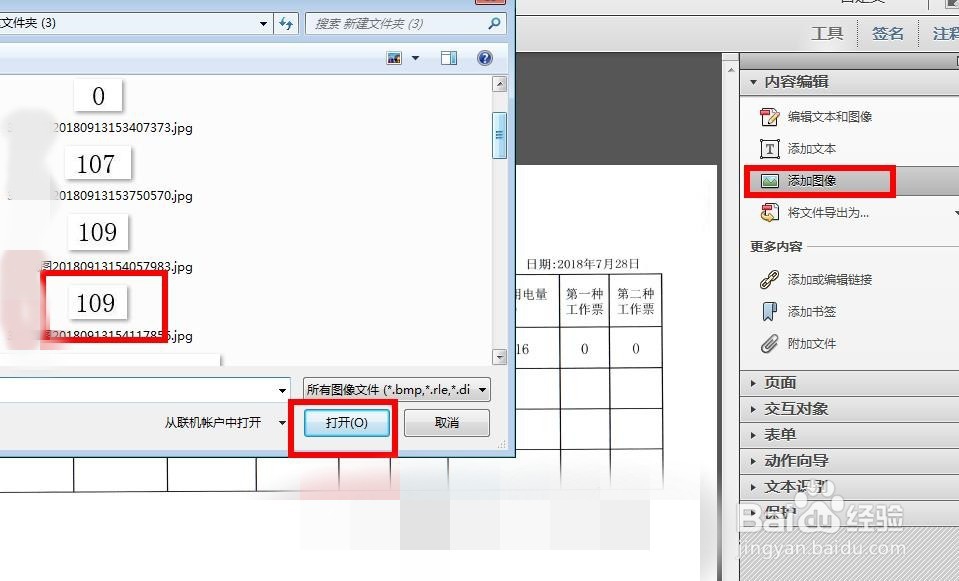The height and width of the screenshot is (581, 959).
Task: Click the change view icon in dialog
Action: pyautogui.click(x=394, y=58)
